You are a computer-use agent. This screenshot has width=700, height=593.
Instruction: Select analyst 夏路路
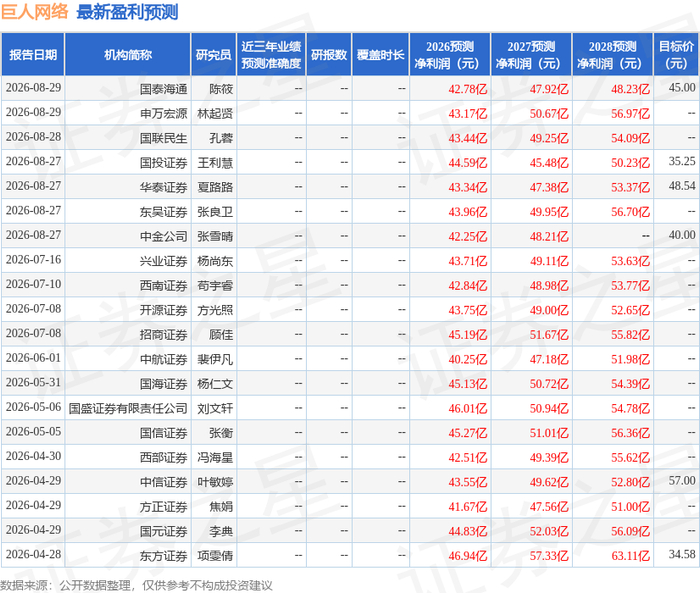[x=215, y=187]
